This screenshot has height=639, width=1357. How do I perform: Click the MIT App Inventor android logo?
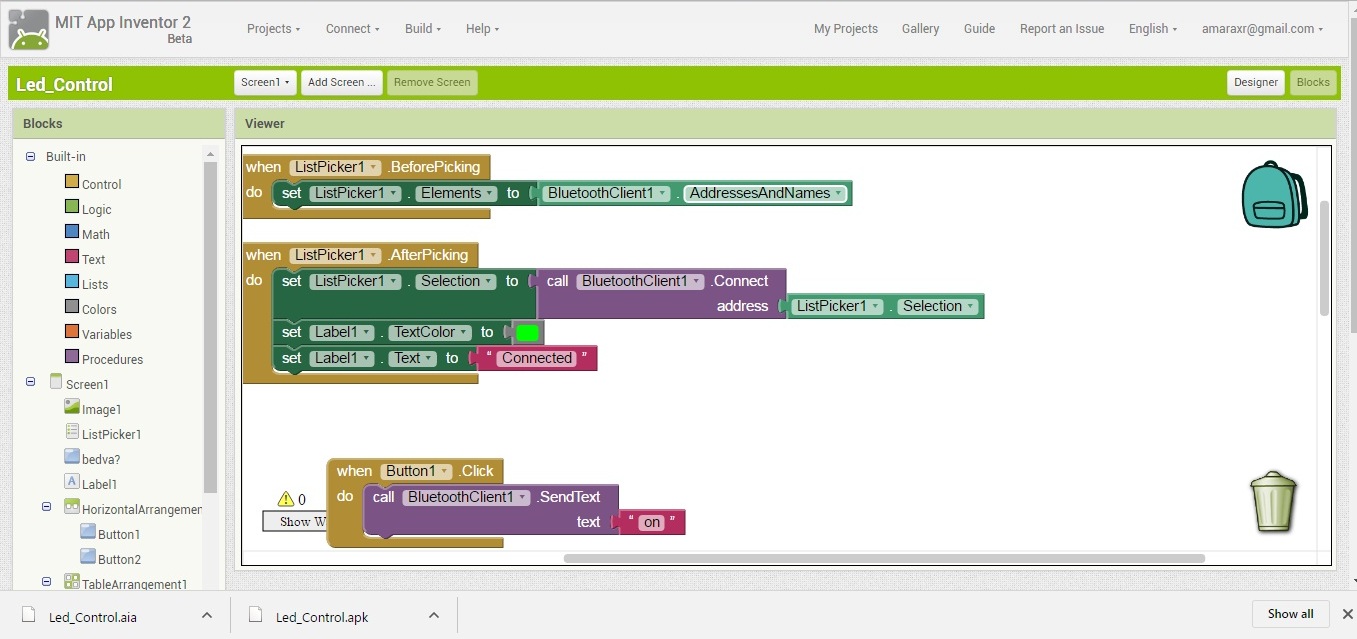[28, 30]
